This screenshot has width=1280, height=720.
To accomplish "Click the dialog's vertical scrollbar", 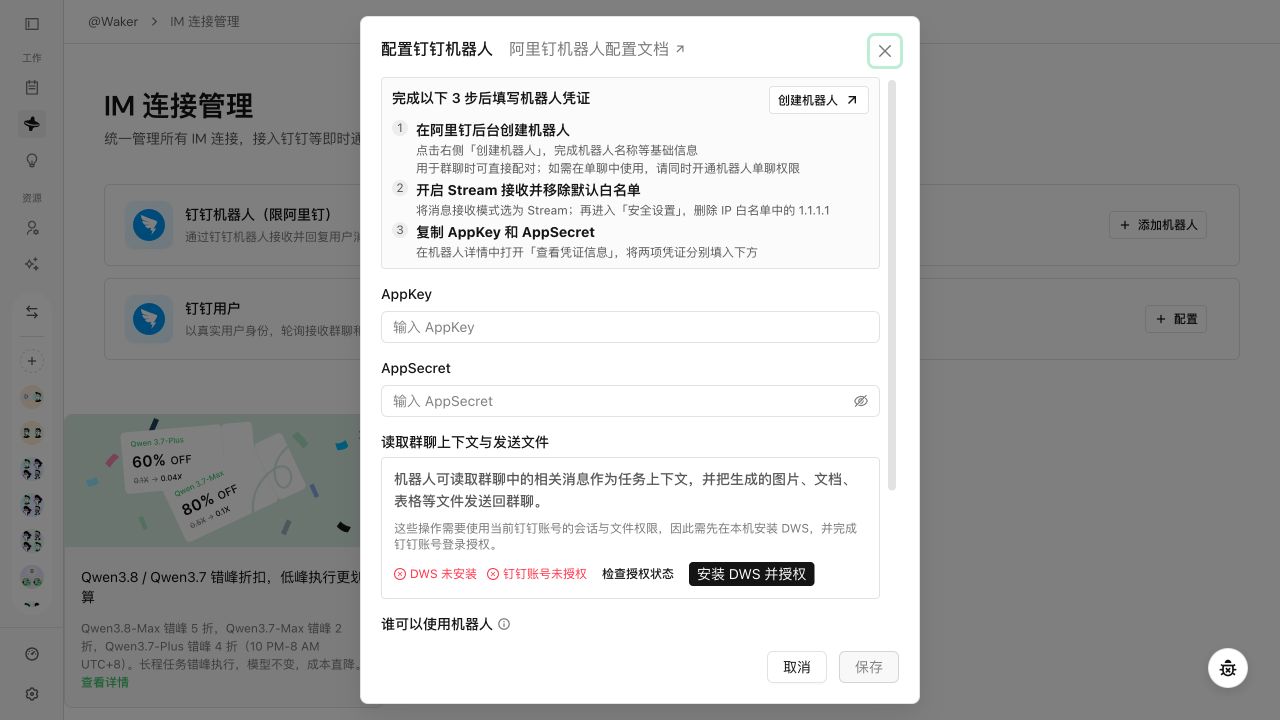I will (892, 285).
